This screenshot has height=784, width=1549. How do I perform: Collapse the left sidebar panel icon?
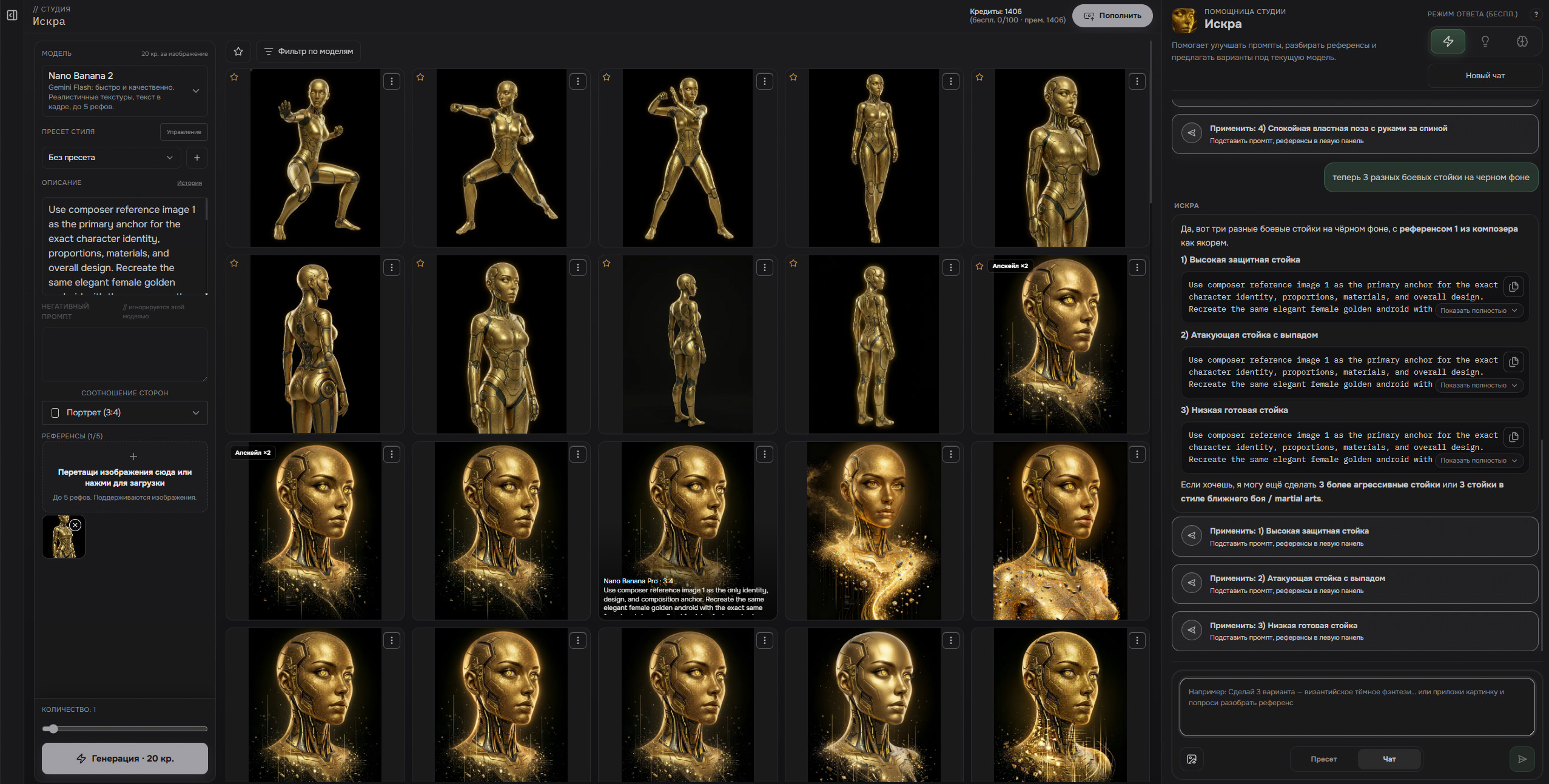(x=12, y=15)
